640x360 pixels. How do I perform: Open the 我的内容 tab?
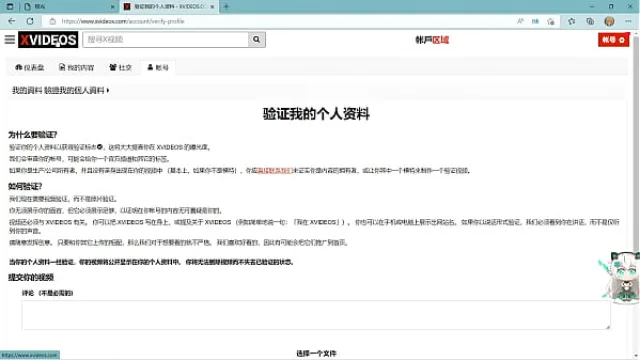(x=76, y=67)
